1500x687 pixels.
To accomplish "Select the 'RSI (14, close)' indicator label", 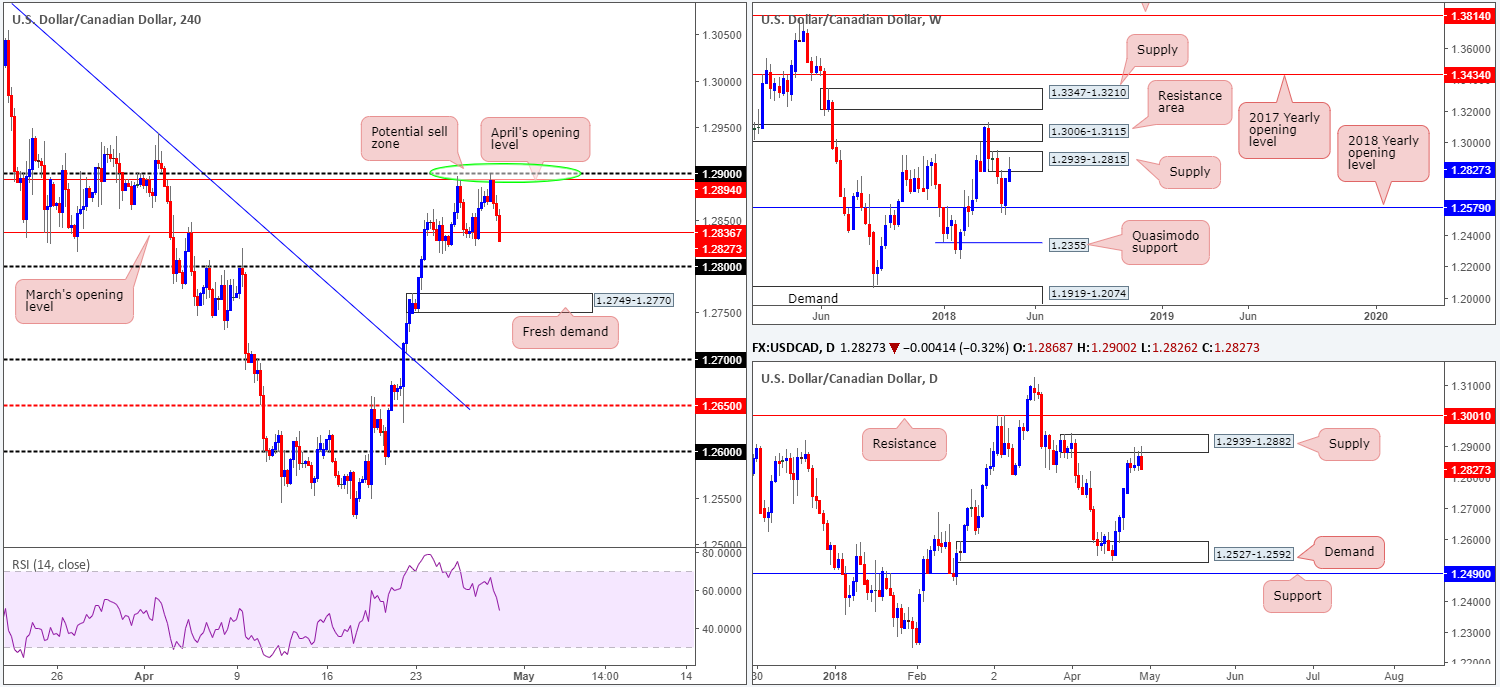I will [50, 564].
